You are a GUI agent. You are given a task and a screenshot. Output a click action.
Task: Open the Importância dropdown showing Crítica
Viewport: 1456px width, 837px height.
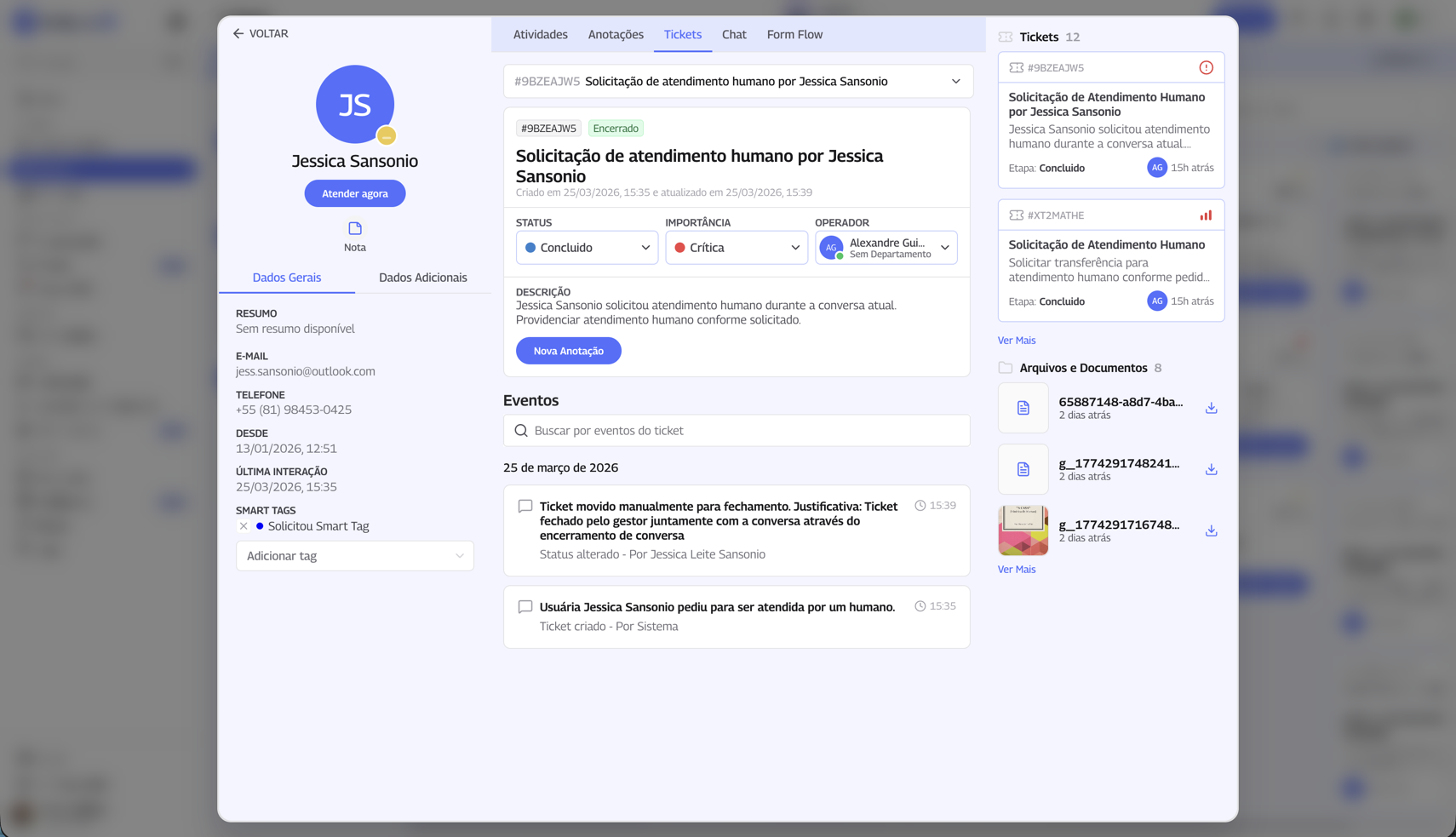tap(736, 248)
